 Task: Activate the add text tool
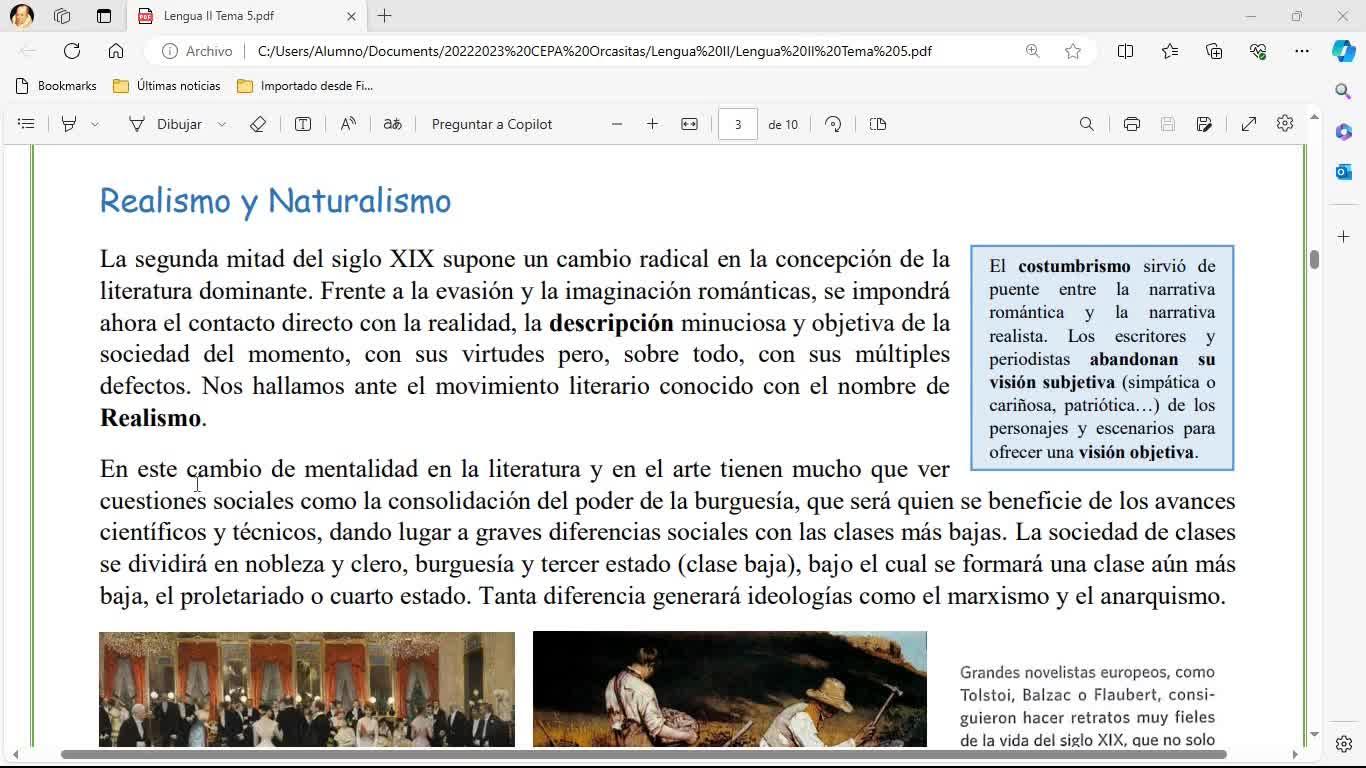(x=302, y=124)
